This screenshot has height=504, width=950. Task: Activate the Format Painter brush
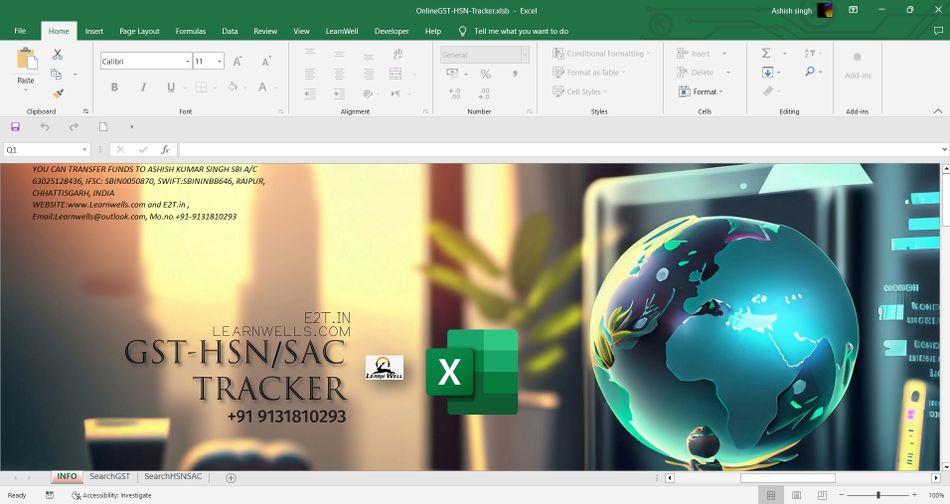(58, 93)
